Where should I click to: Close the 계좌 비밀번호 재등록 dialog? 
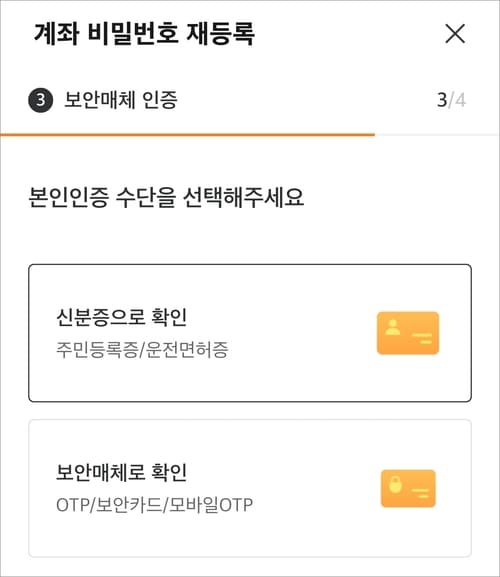[x=455, y=33]
